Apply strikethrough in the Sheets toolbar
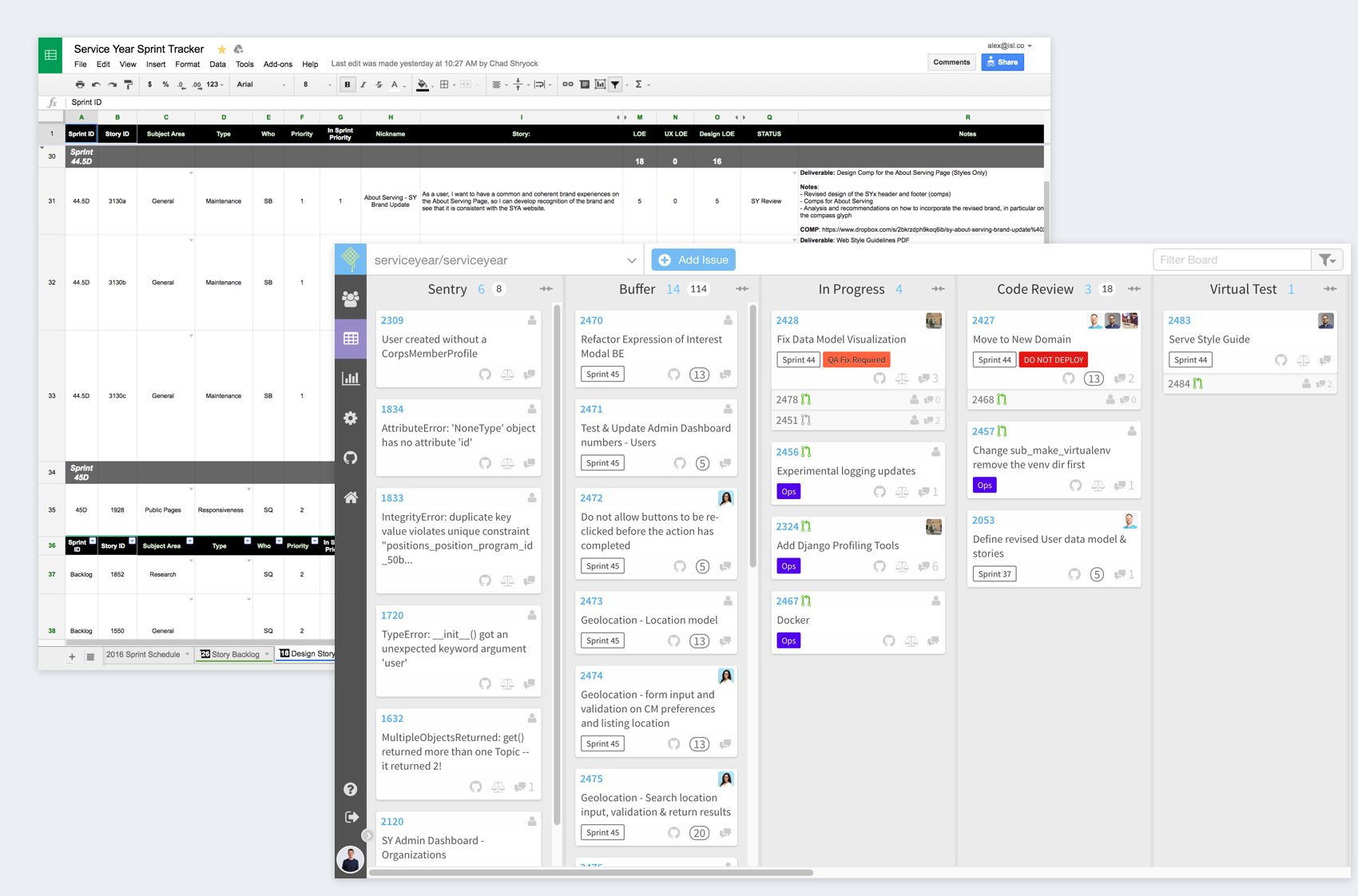This screenshot has height=896, width=1358. point(379,85)
